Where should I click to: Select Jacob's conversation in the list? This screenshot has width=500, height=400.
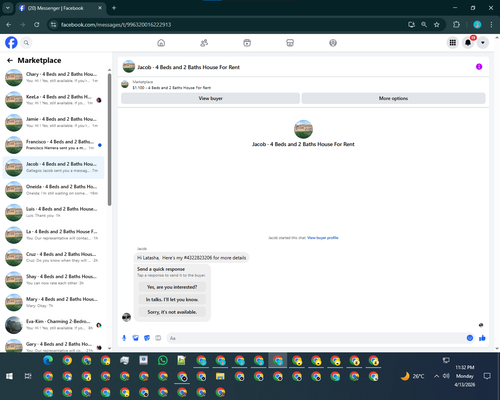[53, 167]
